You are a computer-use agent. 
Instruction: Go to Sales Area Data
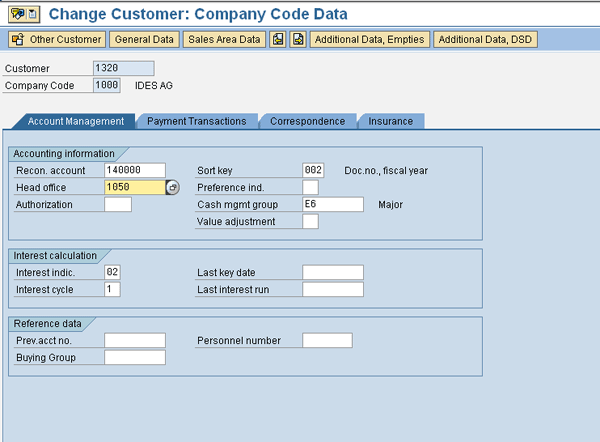(x=223, y=40)
